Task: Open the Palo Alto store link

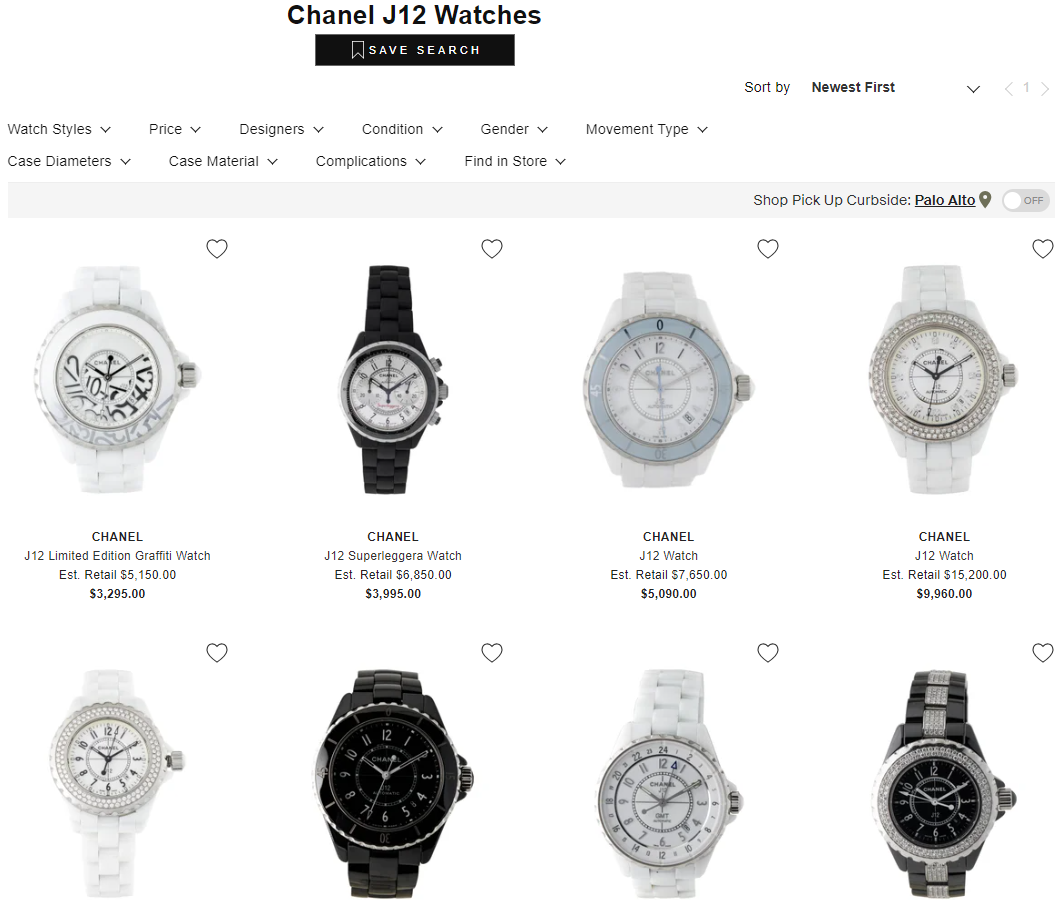Action: pyautogui.click(x=945, y=200)
